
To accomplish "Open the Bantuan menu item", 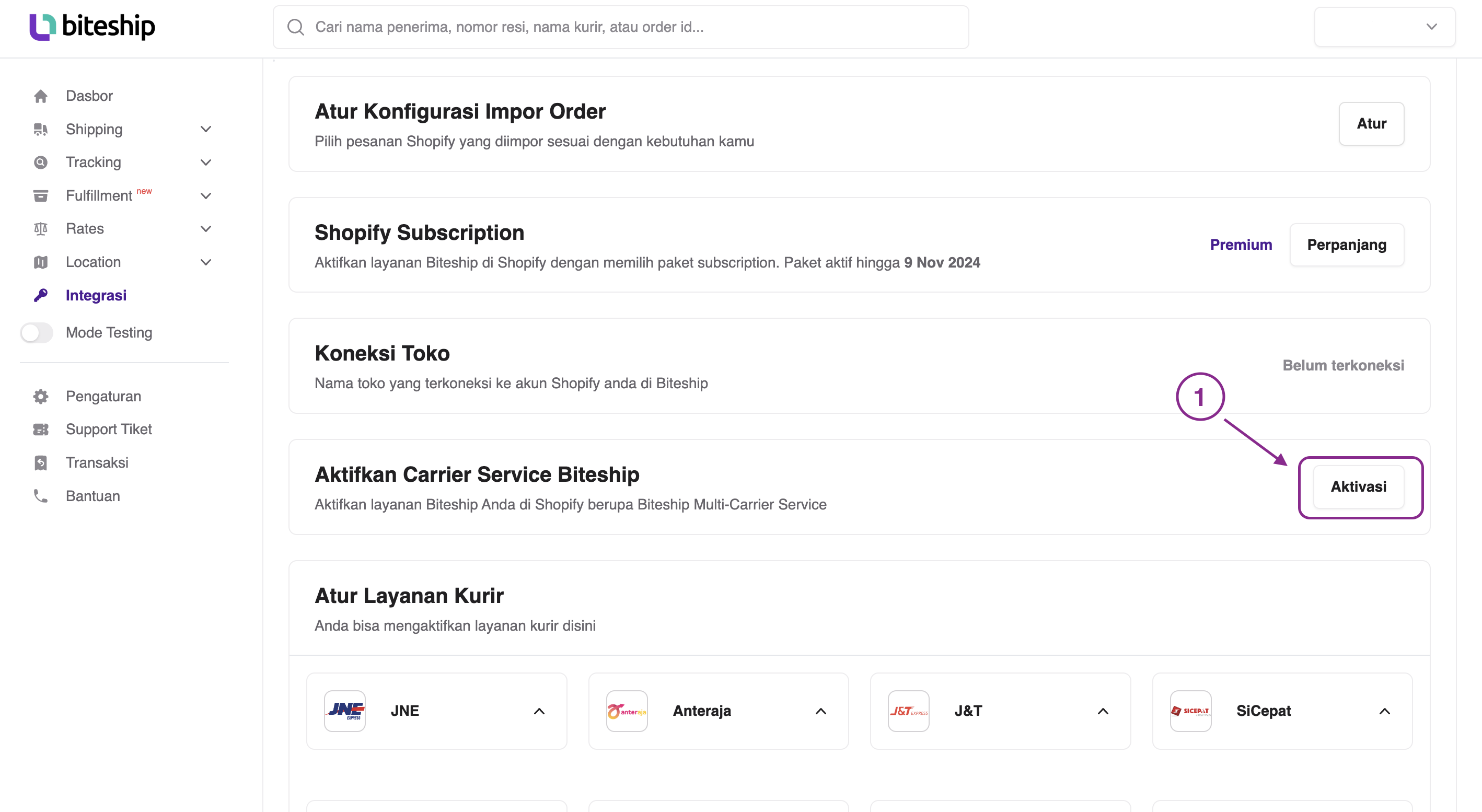I will pyautogui.click(x=92, y=496).
